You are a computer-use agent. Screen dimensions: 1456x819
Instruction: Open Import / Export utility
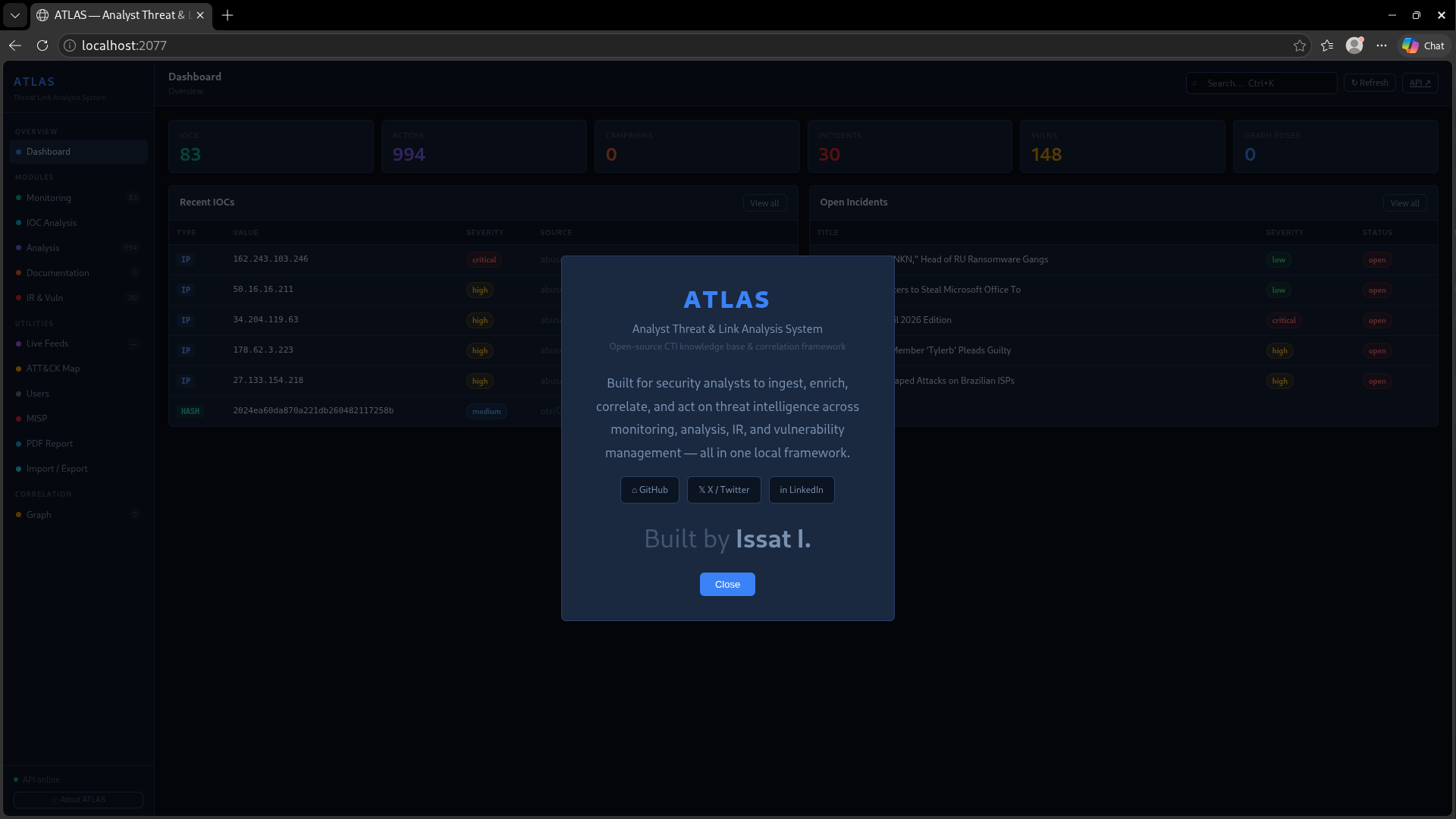coord(78,469)
